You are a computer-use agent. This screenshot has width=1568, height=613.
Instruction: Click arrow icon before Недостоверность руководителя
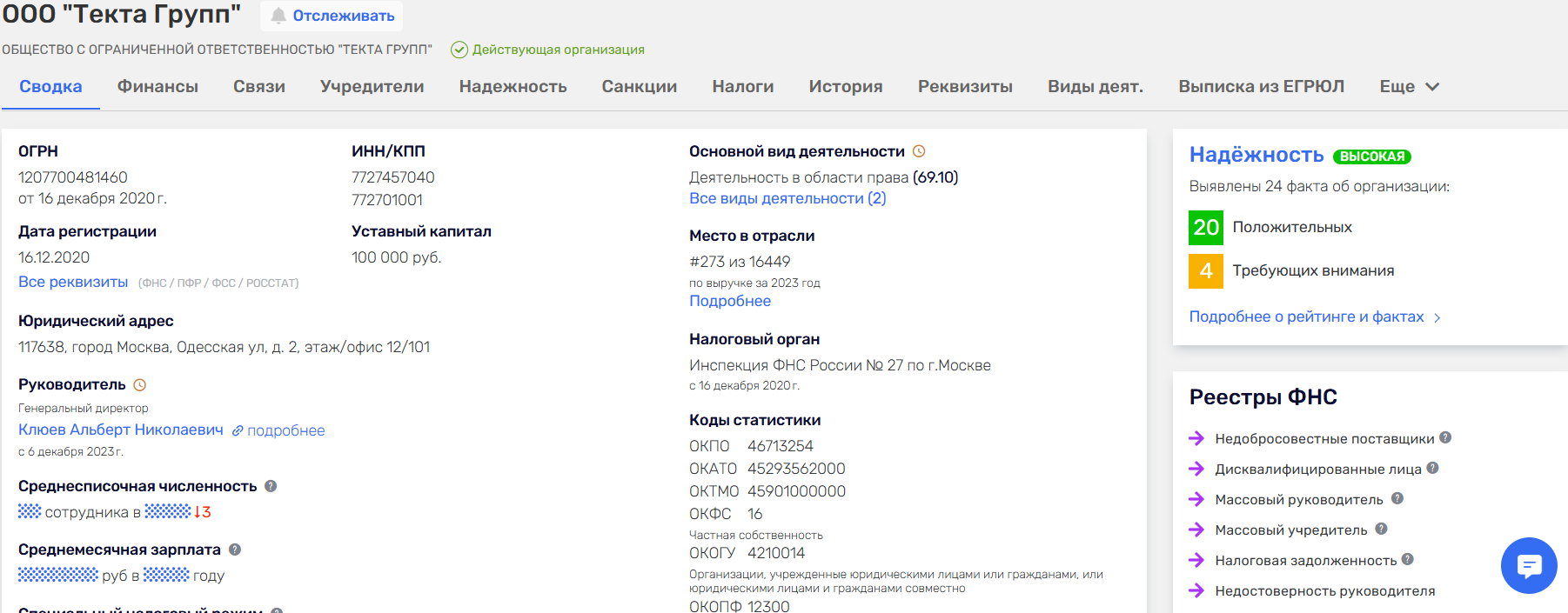pos(1196,590)
